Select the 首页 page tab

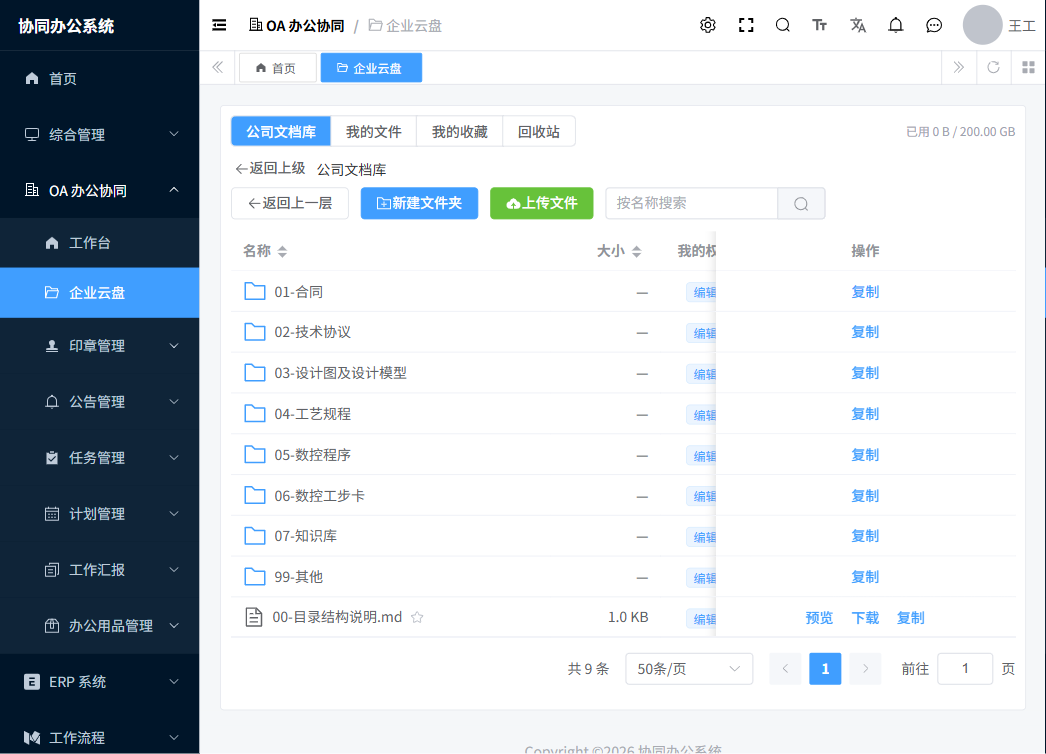277,68
